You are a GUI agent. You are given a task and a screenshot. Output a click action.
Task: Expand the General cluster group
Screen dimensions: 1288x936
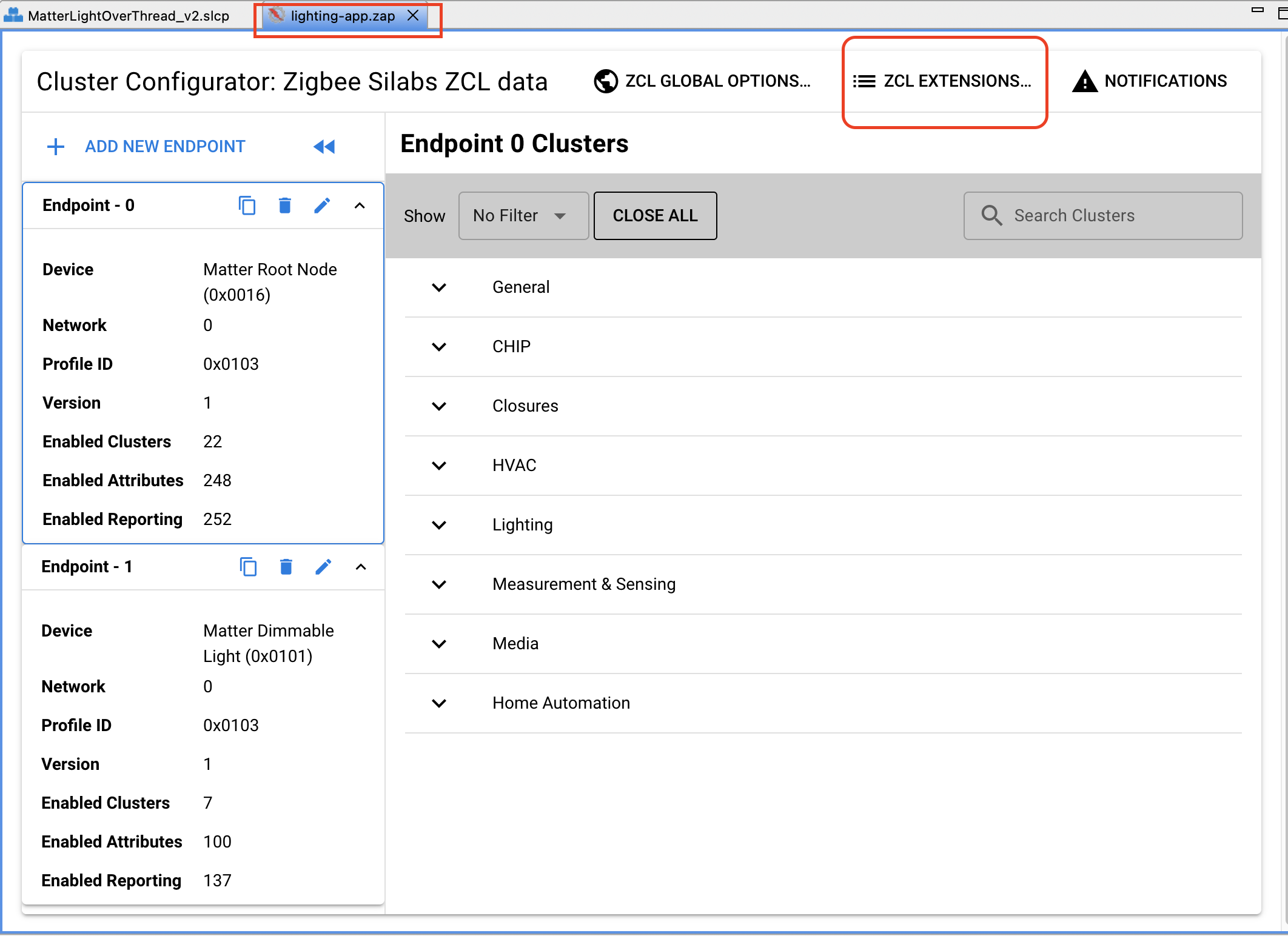[439, 287]
